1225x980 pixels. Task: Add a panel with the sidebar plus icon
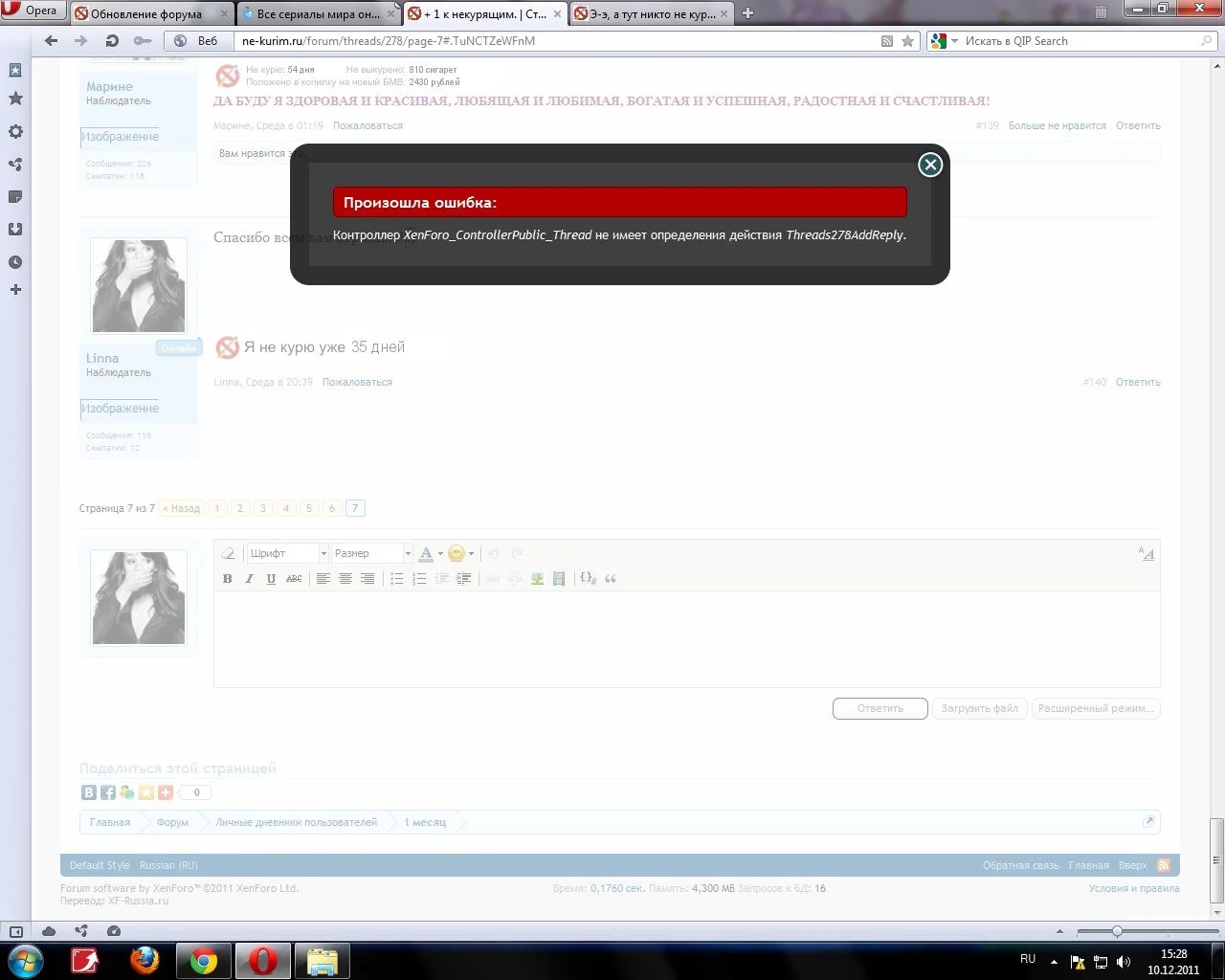pos(15,290)
